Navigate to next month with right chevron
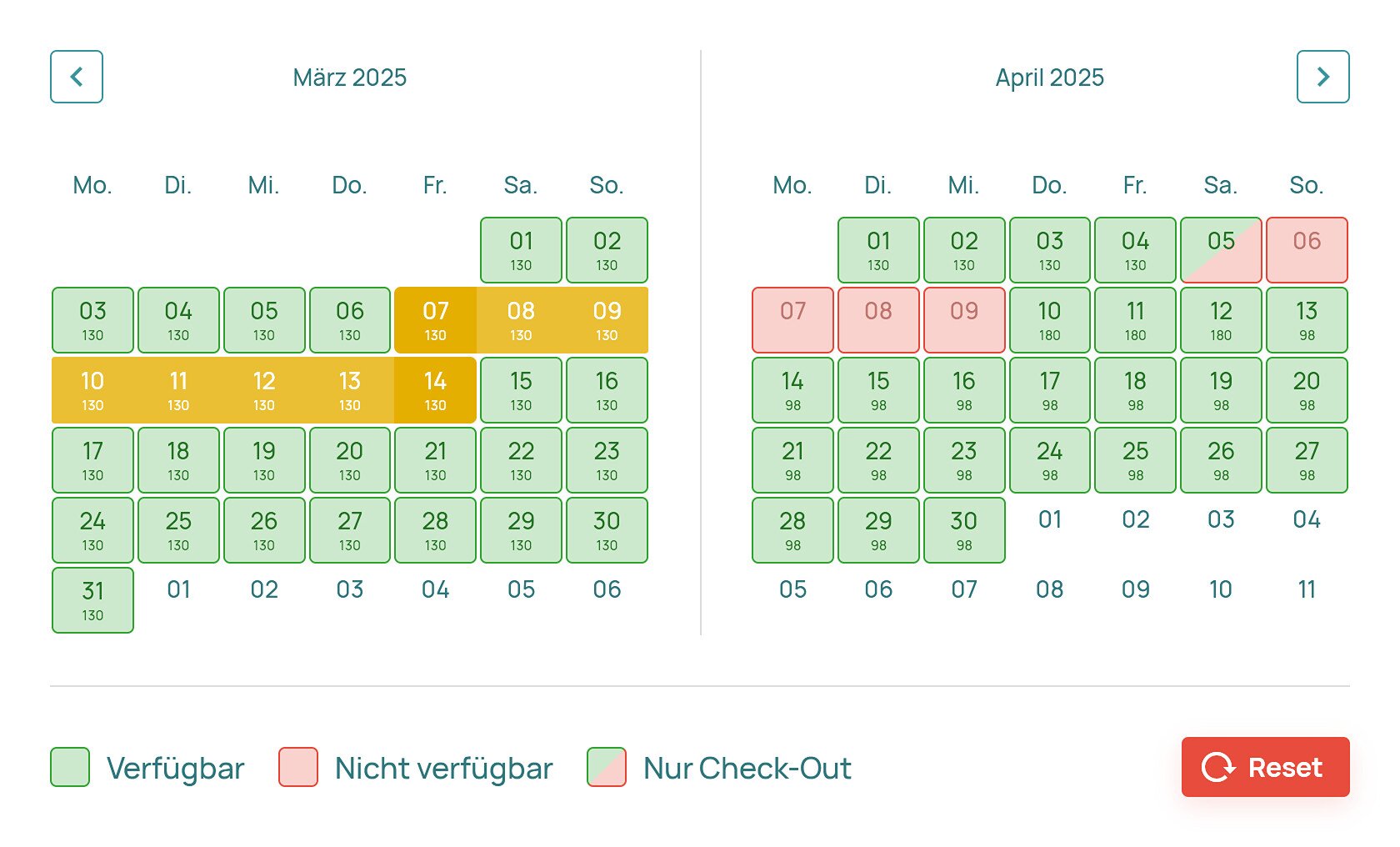The image size is (1400, 847). pos(1323,77)
